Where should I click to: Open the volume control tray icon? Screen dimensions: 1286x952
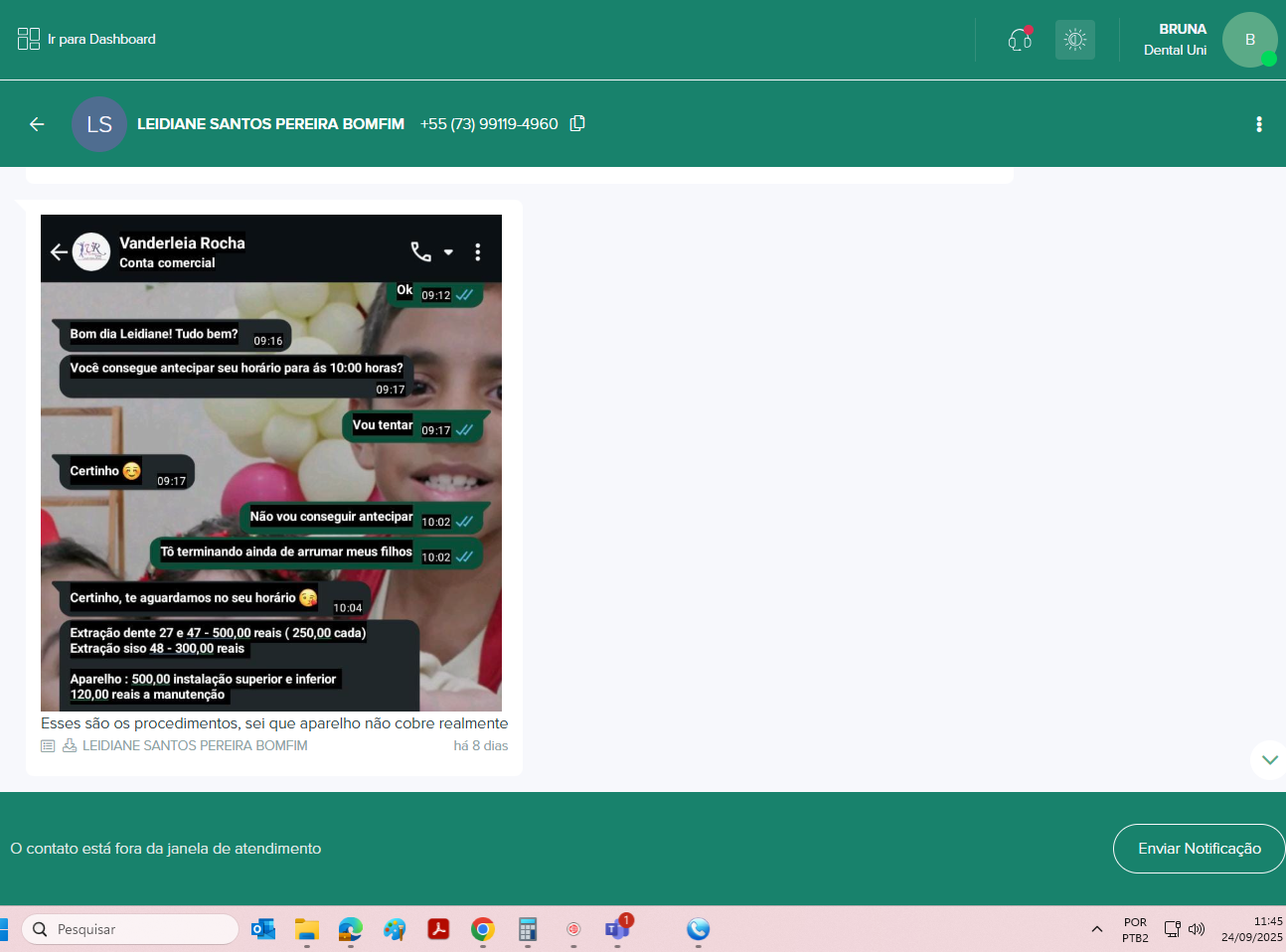click(x=1197, y=929)
